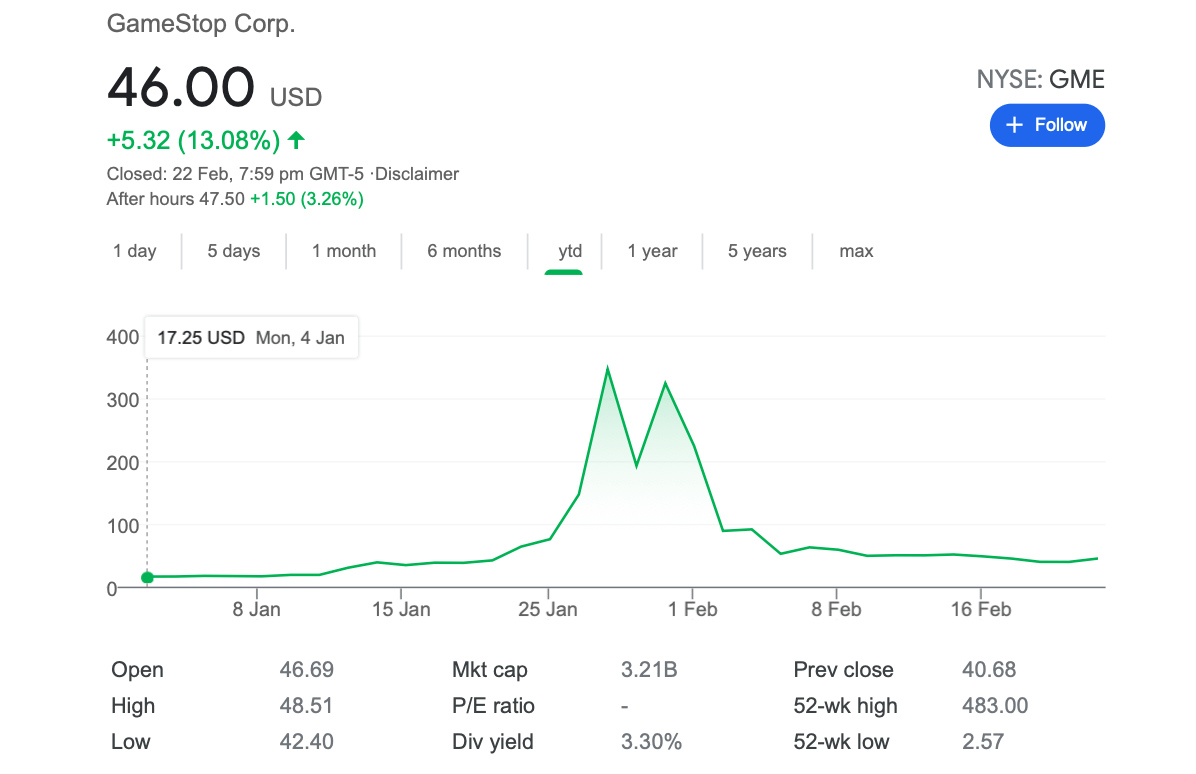Open the Disclaimer link

(416, 174)
